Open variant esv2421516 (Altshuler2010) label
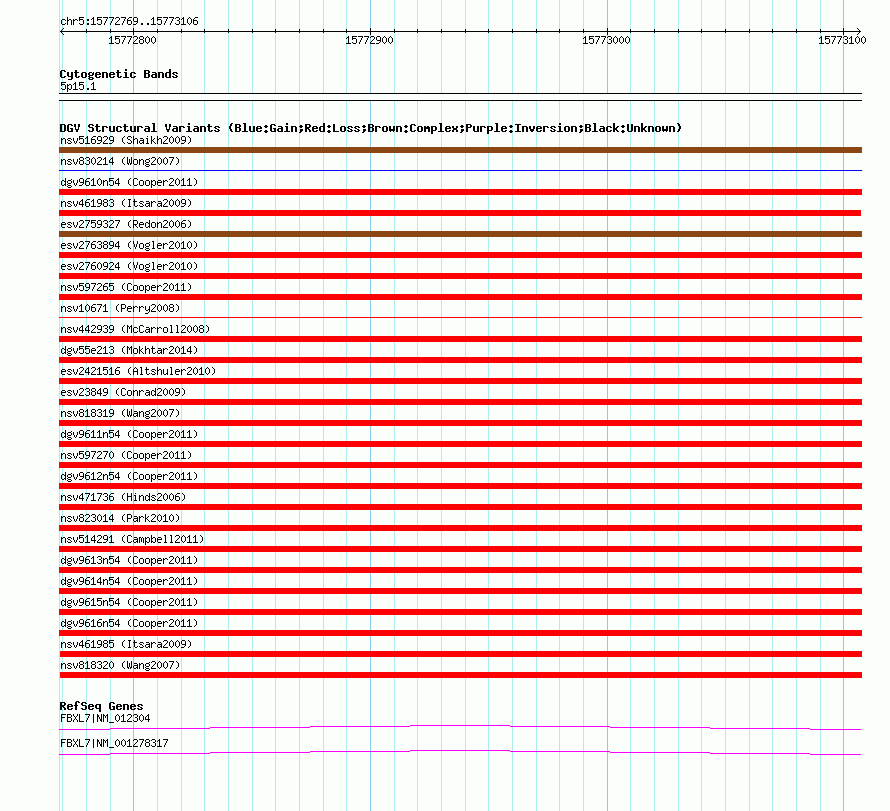Viewport: 890px width, 811px height. pyautogui.click(x=138, y=371)
